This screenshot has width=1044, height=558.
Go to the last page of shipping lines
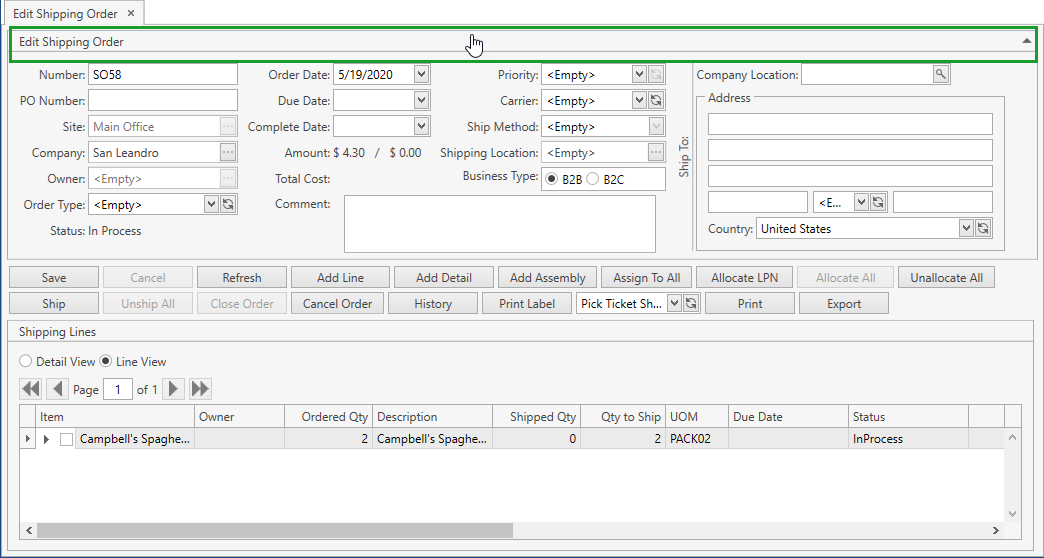(x=200, y=389)
